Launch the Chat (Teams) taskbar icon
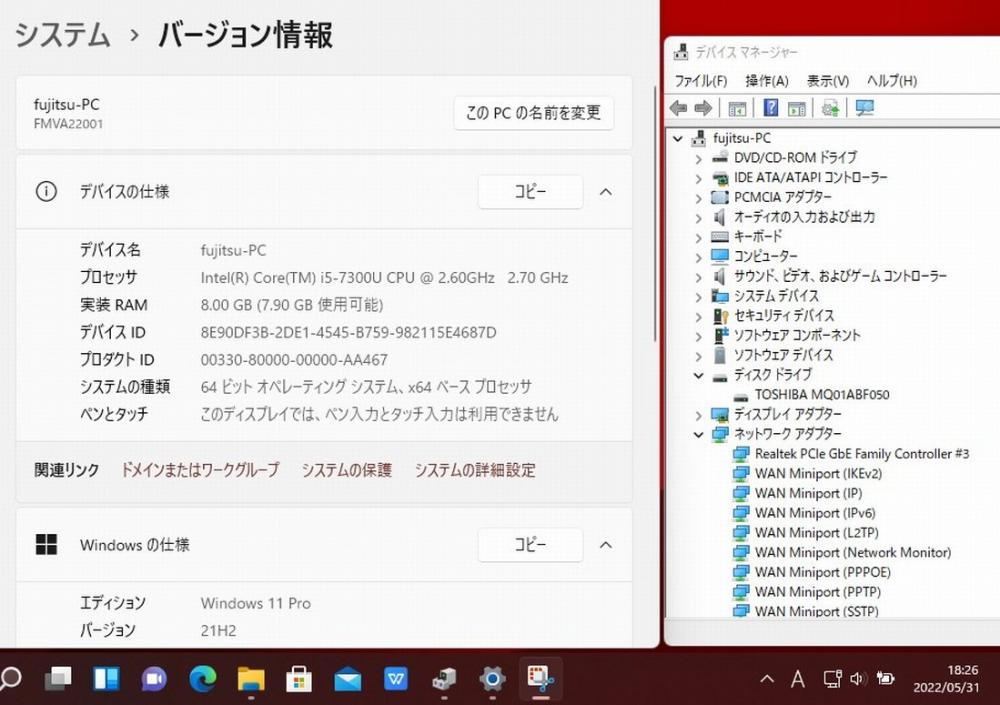This screenshot has height=705, width=1000. 154,679
